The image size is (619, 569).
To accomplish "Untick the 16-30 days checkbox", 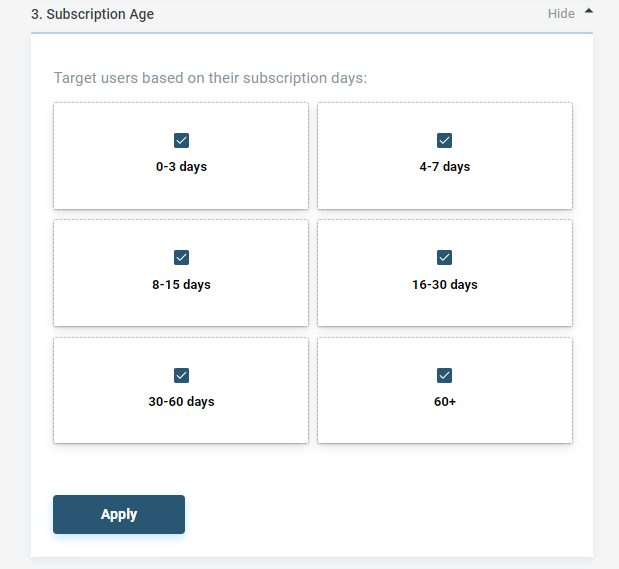I will [x=445, y=257].
